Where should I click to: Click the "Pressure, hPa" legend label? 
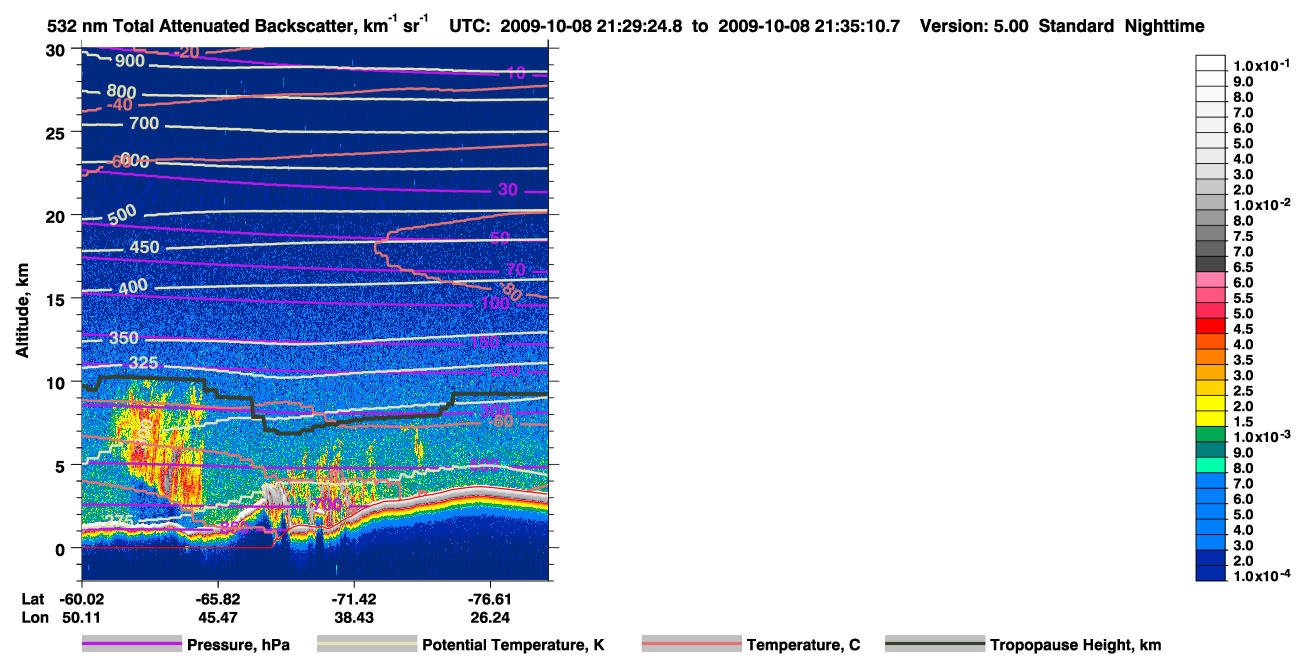tap(240, 646)
